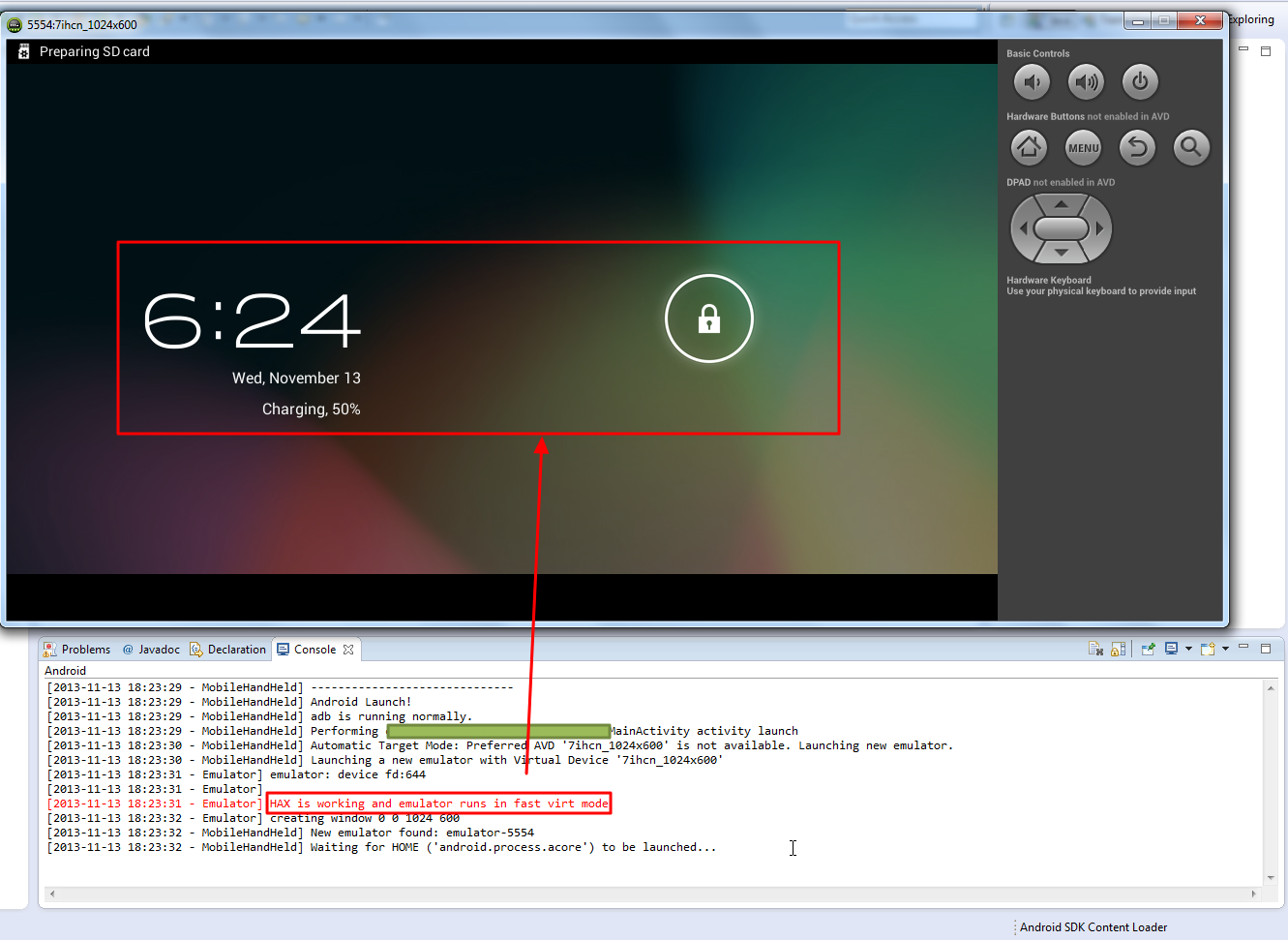Tap the lock icon on the lock screen
This screenshot has width=1288, height=940.
709,318
